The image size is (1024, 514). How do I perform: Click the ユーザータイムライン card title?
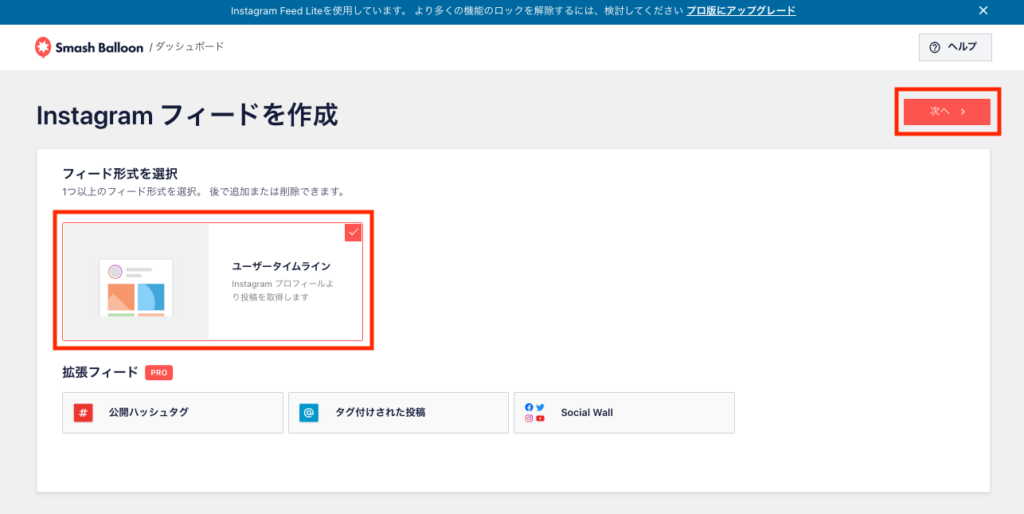tap(281, 266)
